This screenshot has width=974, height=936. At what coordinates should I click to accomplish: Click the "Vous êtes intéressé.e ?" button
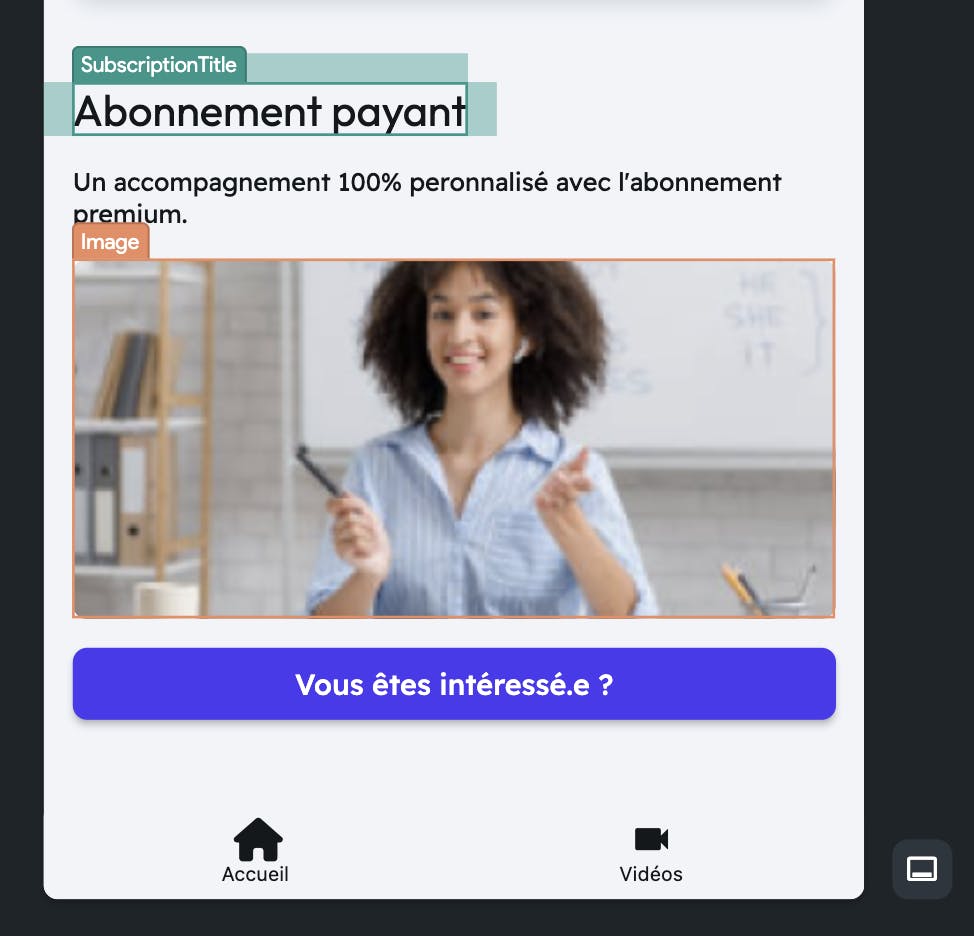(454, 684)
